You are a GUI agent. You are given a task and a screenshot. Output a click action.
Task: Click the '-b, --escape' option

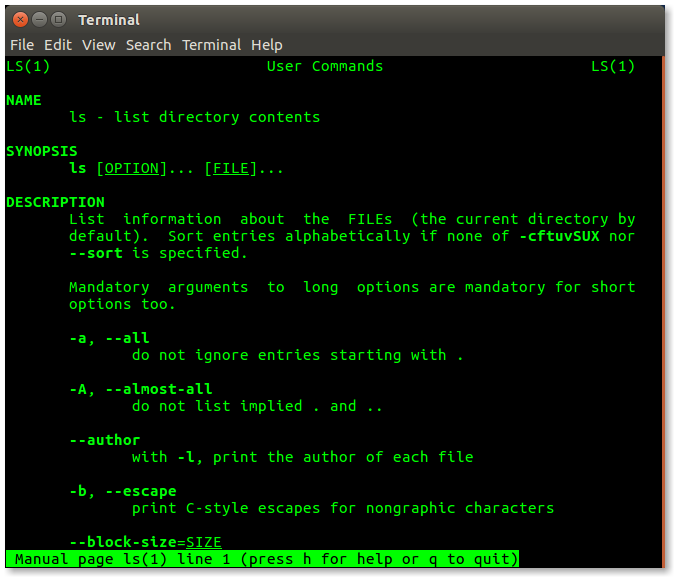(x=123, y=491)
